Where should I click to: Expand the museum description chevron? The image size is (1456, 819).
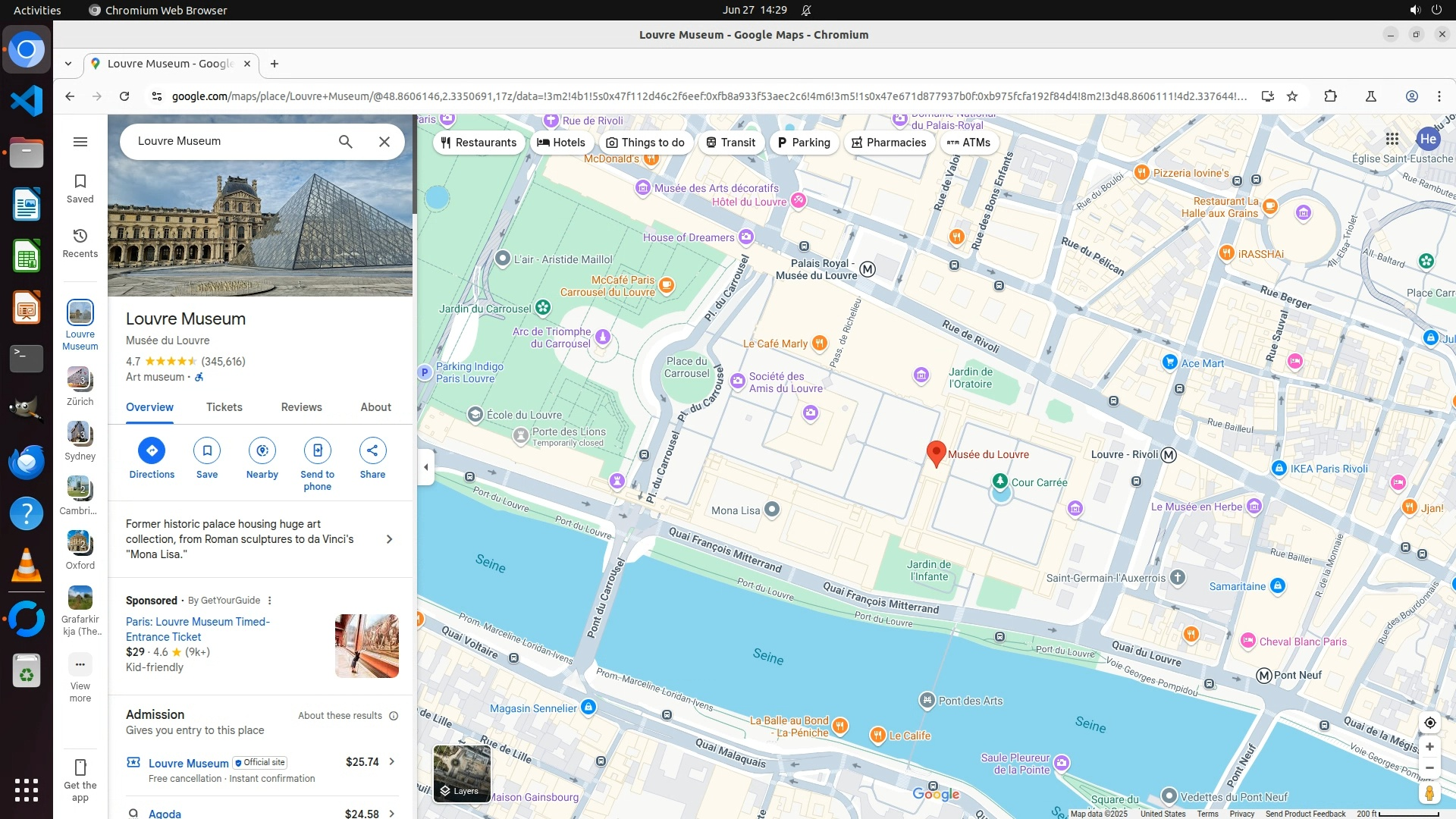(389, 539)
